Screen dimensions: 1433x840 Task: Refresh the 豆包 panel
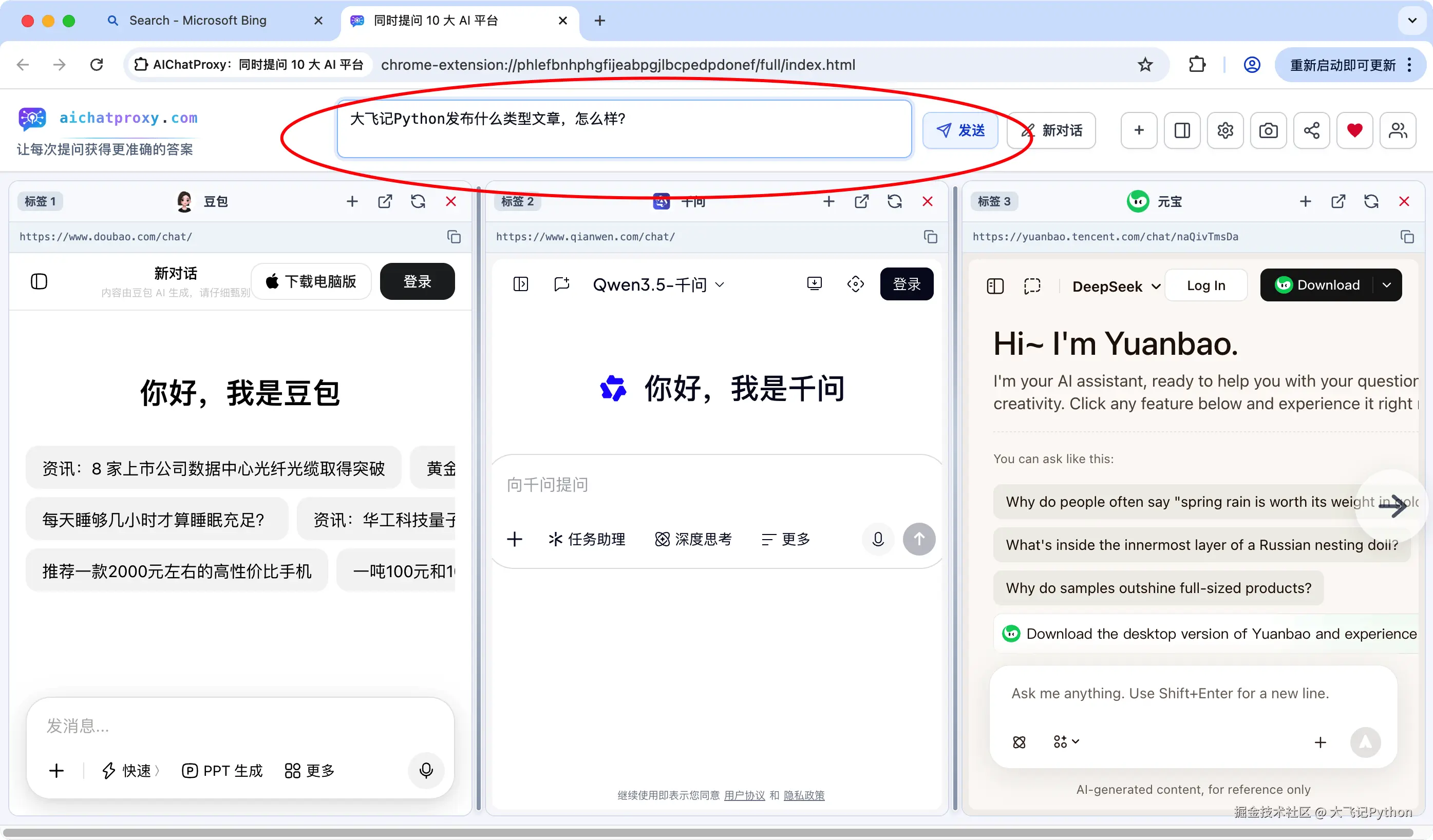click(x=418, y=201)
